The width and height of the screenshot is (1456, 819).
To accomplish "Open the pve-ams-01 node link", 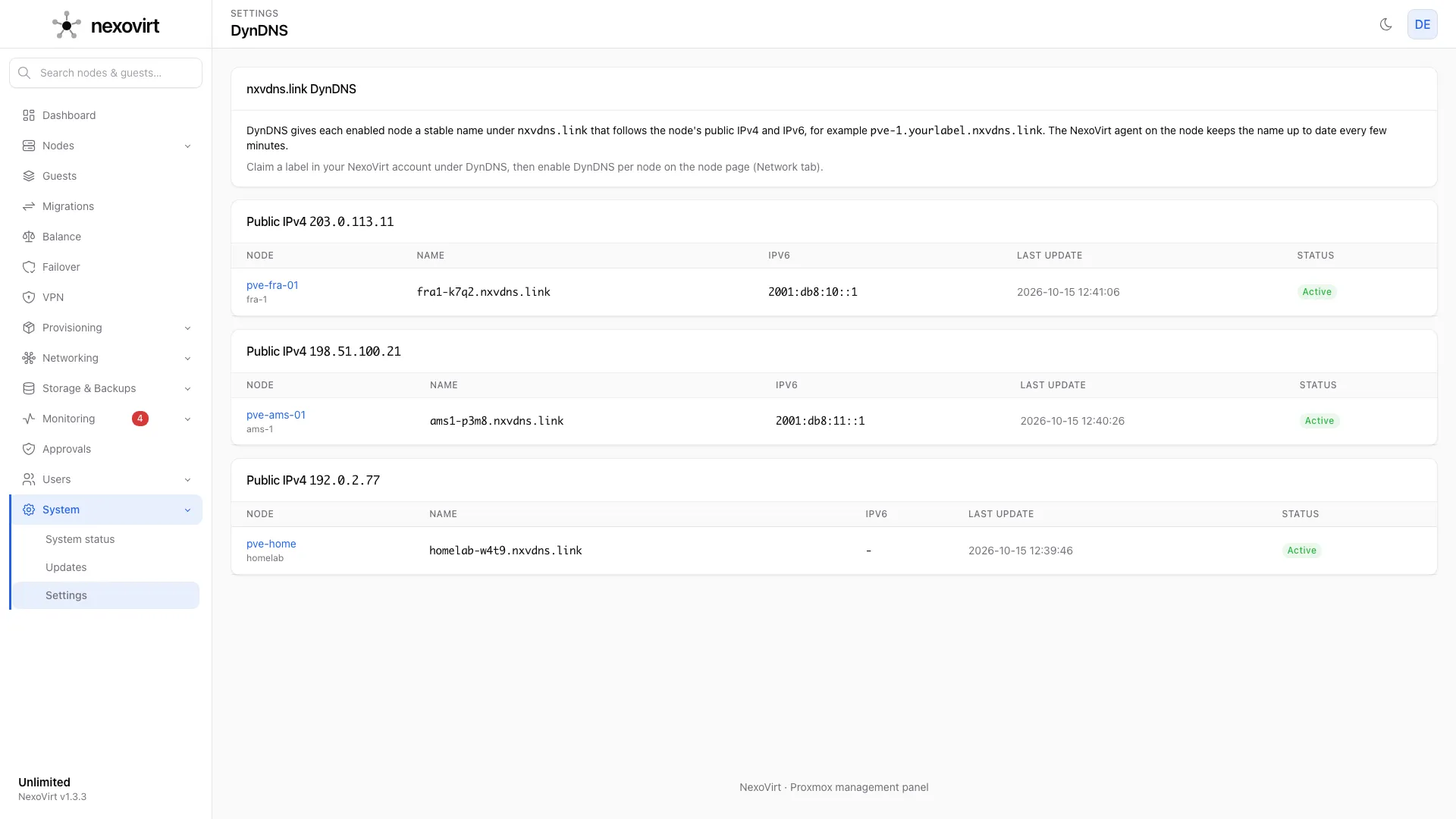I will [276, 415].
